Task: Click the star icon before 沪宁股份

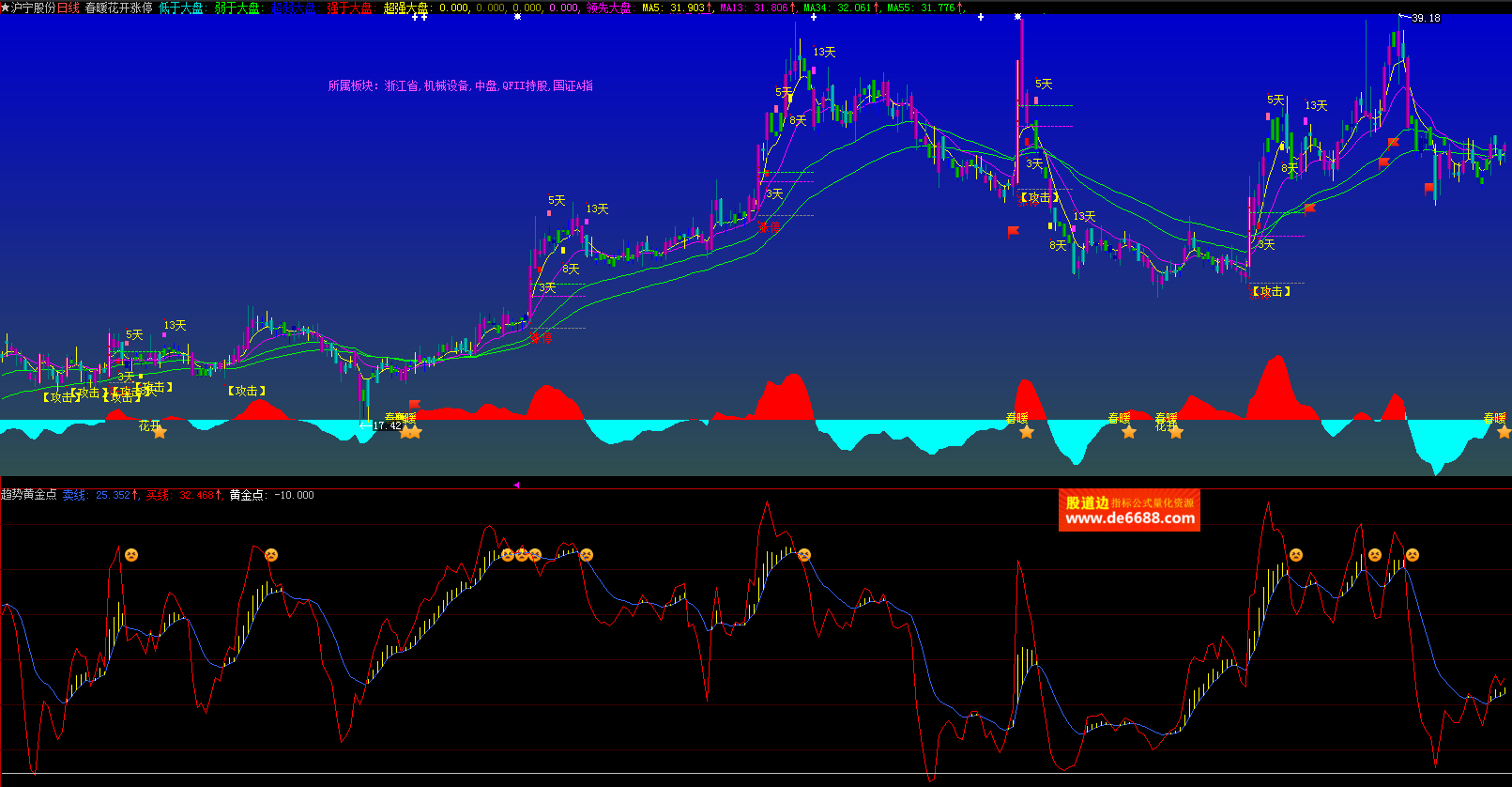Action: (5, 8)
